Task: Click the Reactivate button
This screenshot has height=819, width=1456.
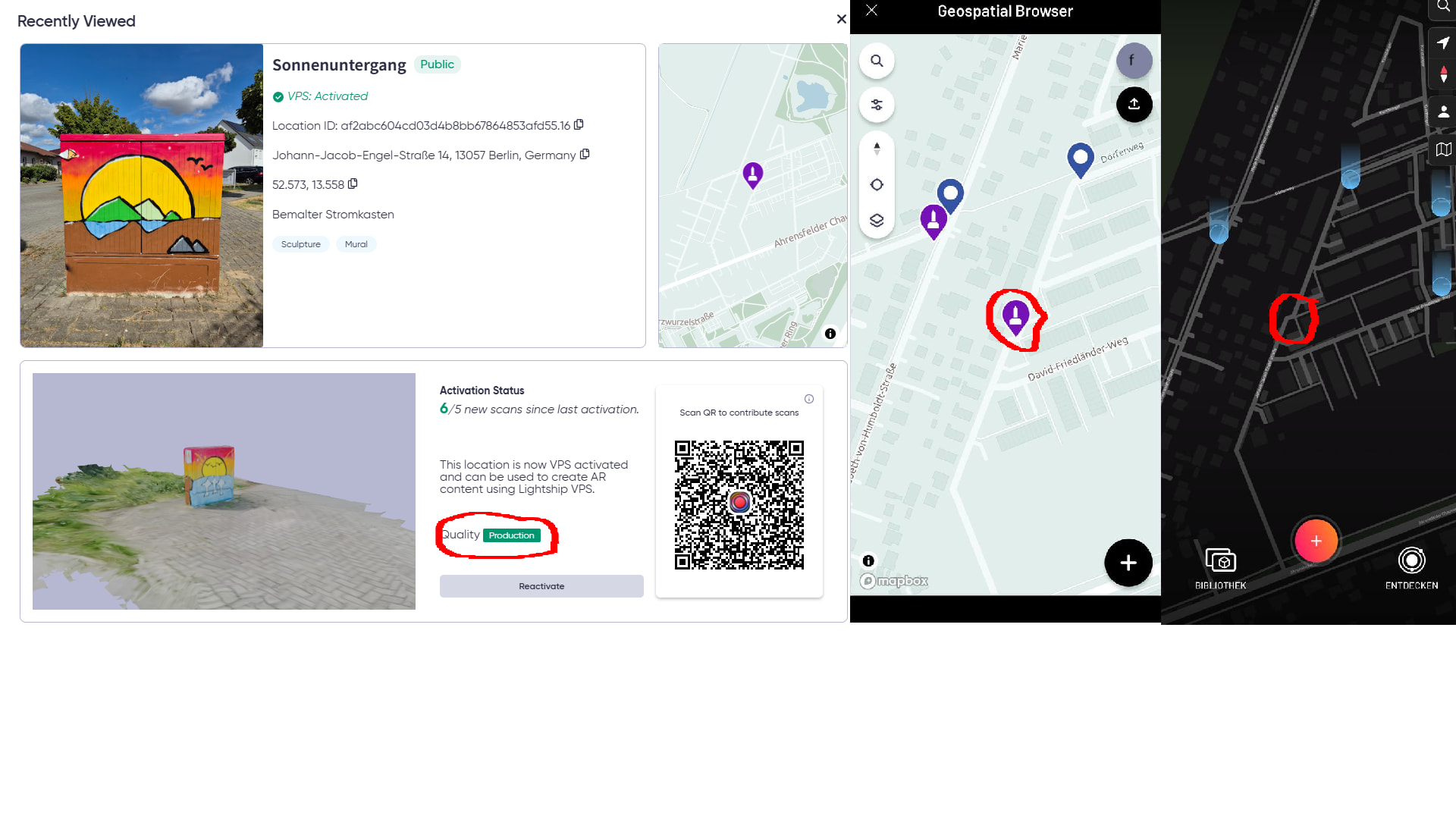Action: pyautogui.click(x=541, y=586)
